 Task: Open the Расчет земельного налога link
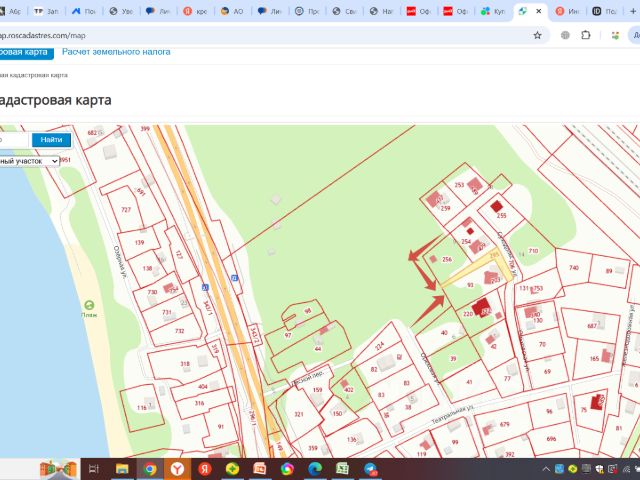[116, 52]
